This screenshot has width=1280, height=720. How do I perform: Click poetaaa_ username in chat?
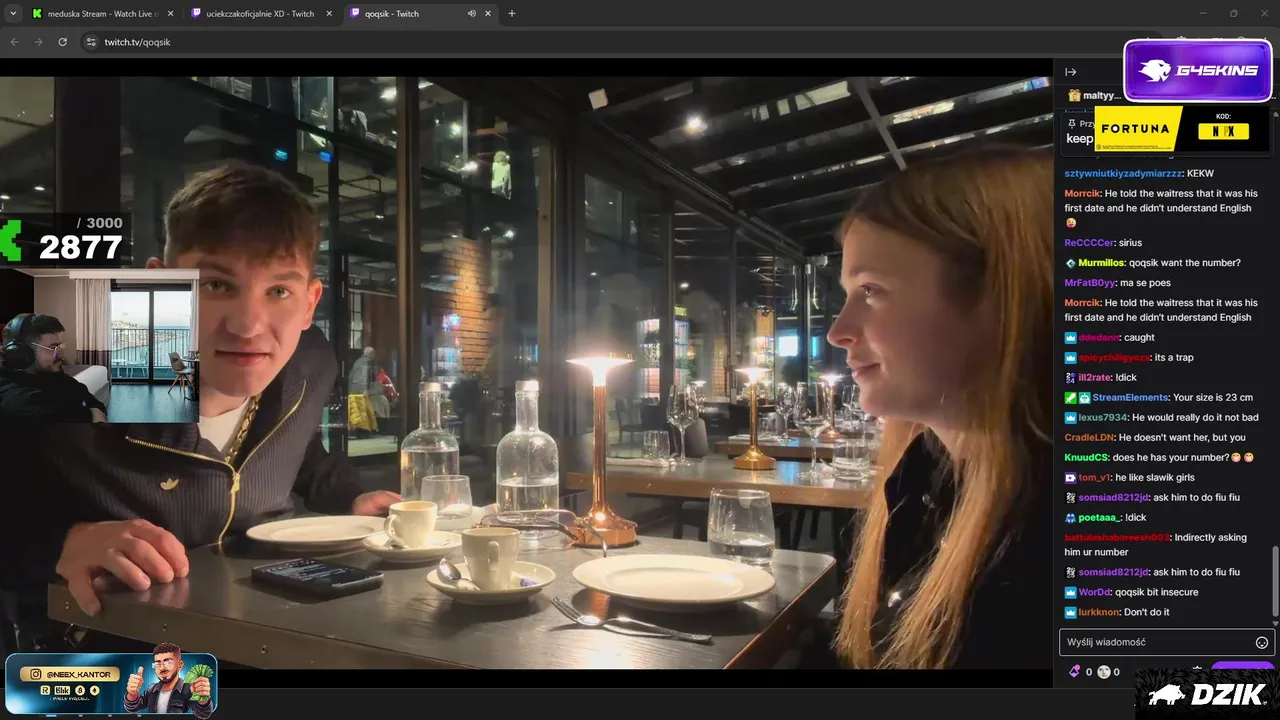(1100, 518)
